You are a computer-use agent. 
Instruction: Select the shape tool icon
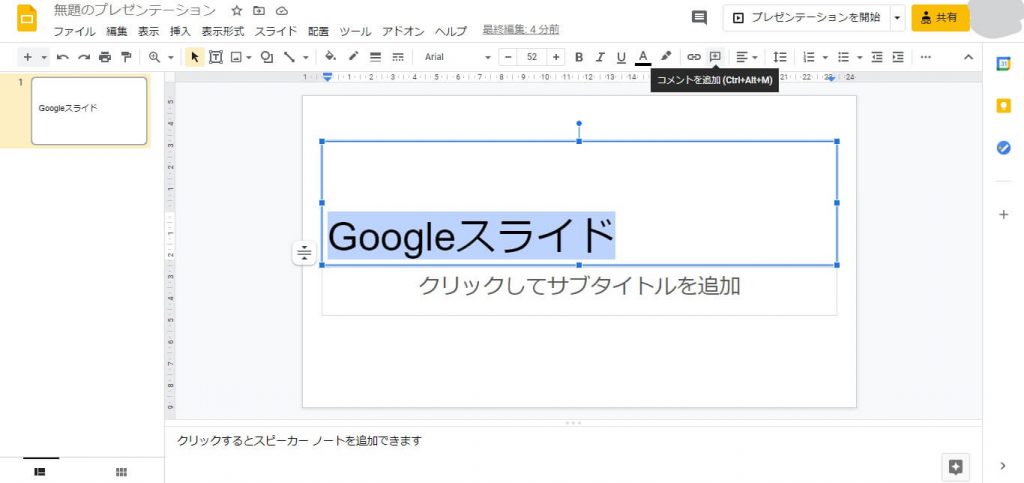(266, 57)
